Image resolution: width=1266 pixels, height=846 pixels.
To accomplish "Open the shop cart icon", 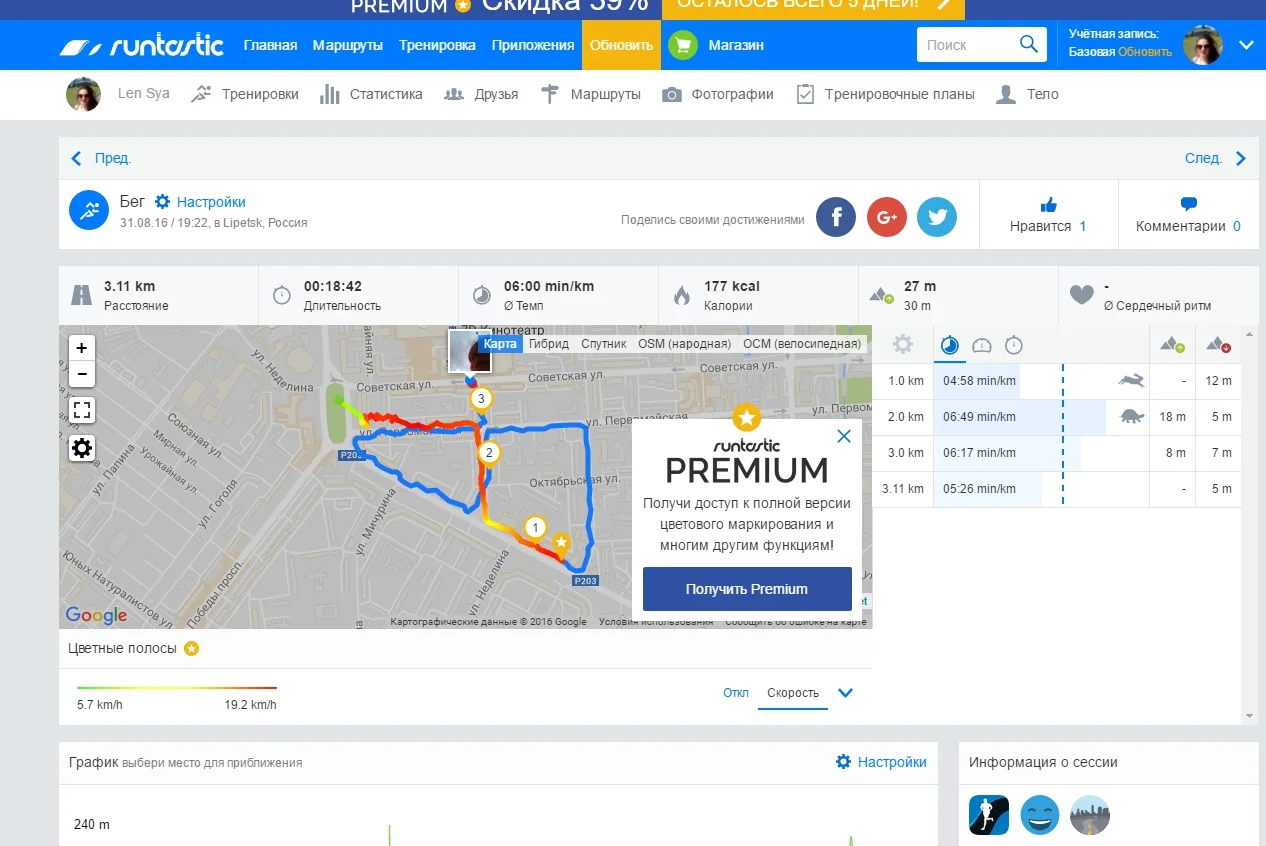I will click(x=683, y=45).
